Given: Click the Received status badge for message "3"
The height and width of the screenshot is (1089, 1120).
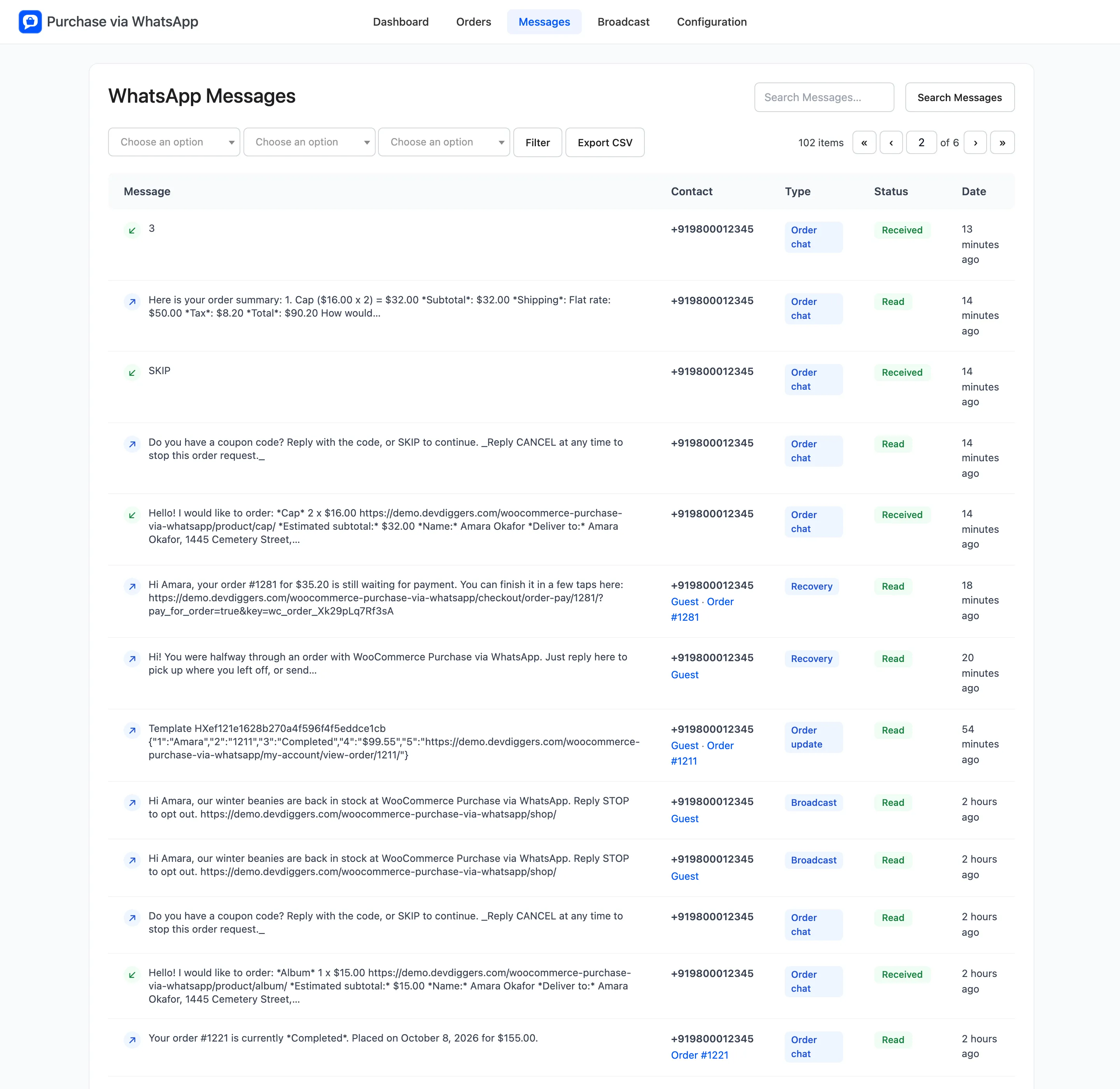Looking at the screenshot, I should [902, 230].
